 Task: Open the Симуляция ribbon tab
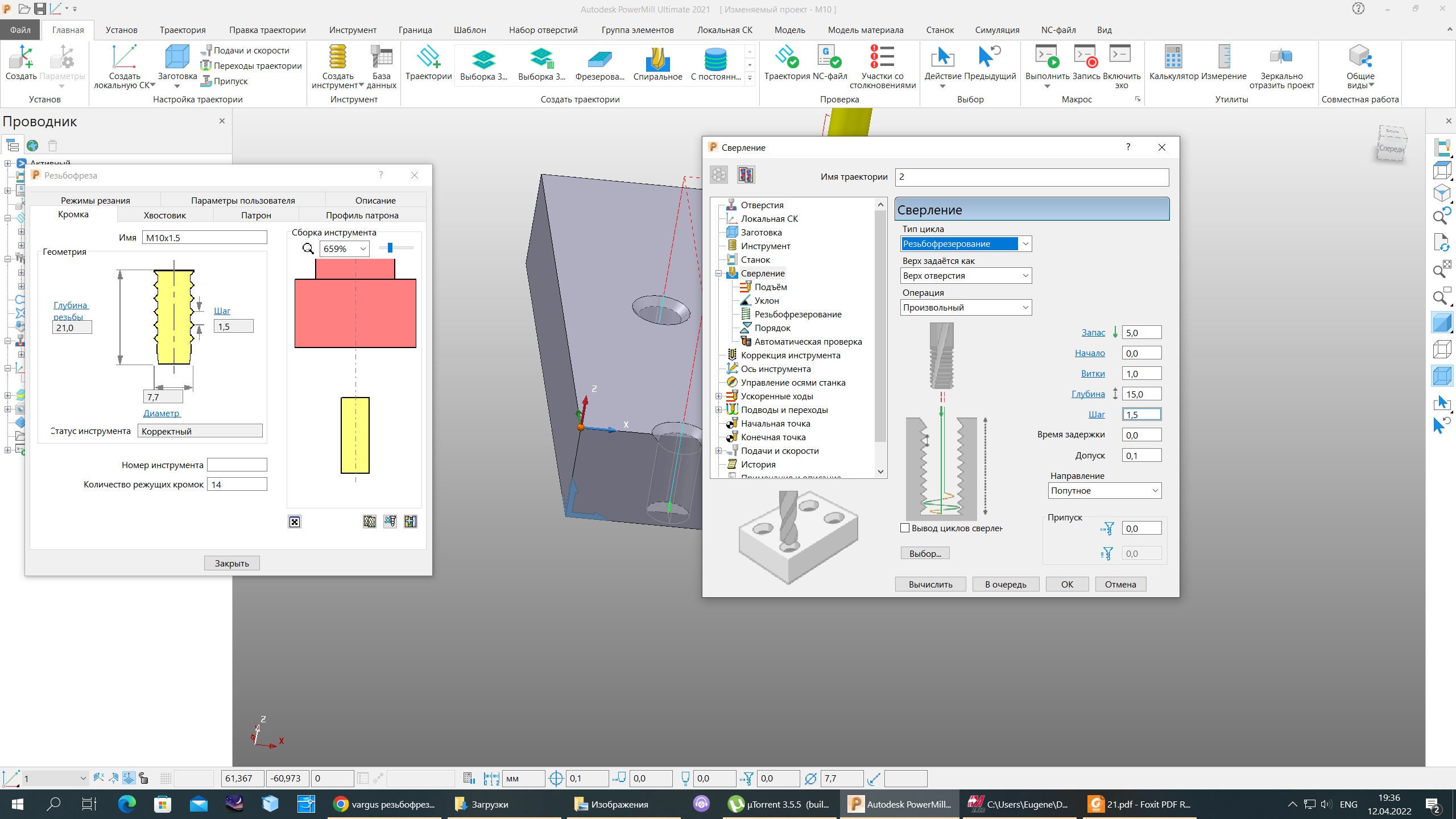[996, 30]
